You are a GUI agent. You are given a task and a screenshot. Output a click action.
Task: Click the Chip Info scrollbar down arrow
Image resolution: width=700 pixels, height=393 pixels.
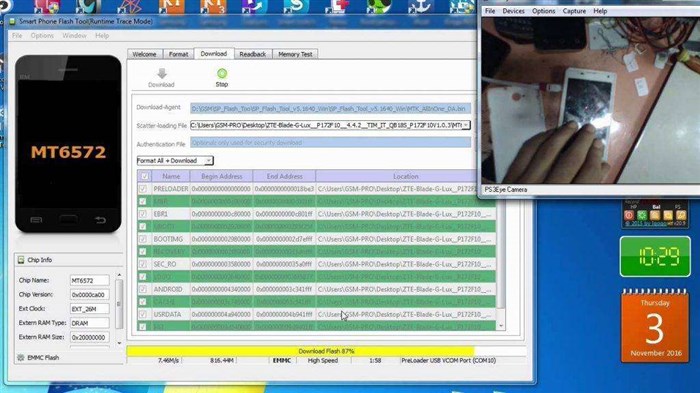(119, 343)
